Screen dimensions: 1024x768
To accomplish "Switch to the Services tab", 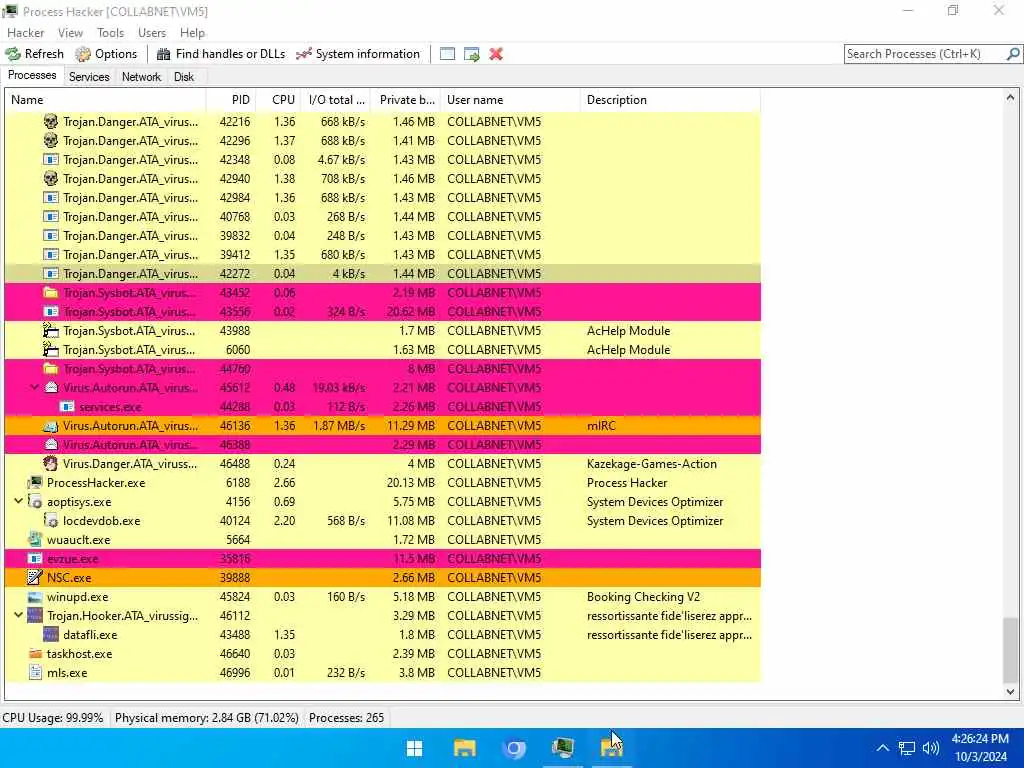I will pyautogui.click(x=89, y=76).
